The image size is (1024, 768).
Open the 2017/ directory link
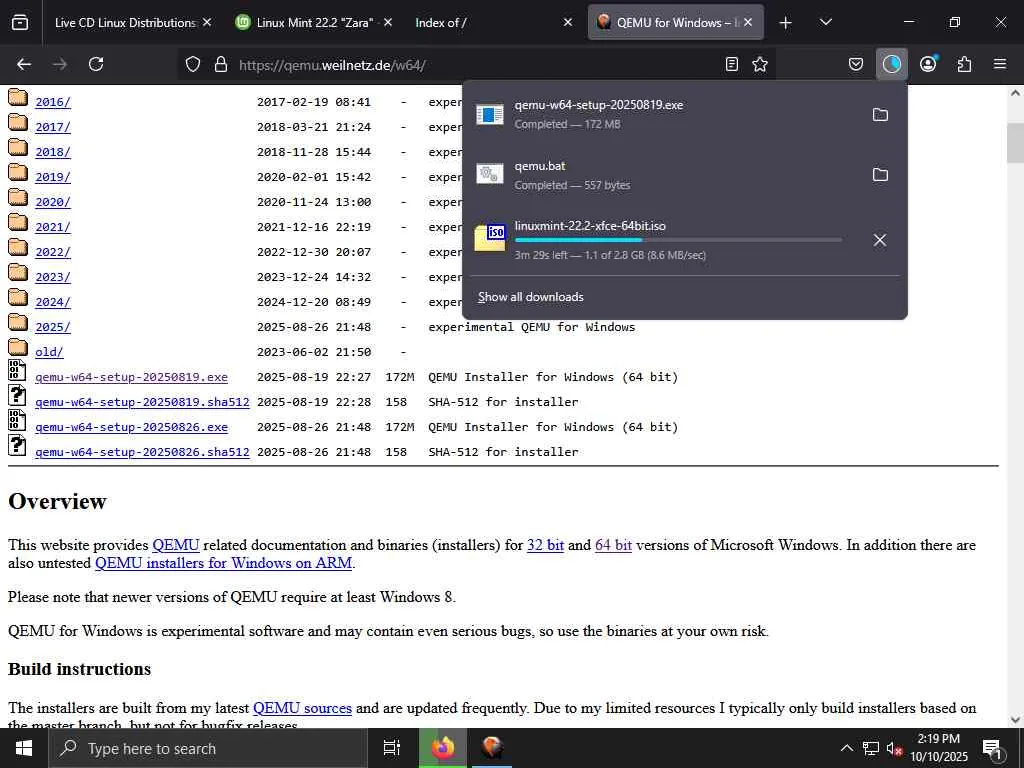click(53, 127)
